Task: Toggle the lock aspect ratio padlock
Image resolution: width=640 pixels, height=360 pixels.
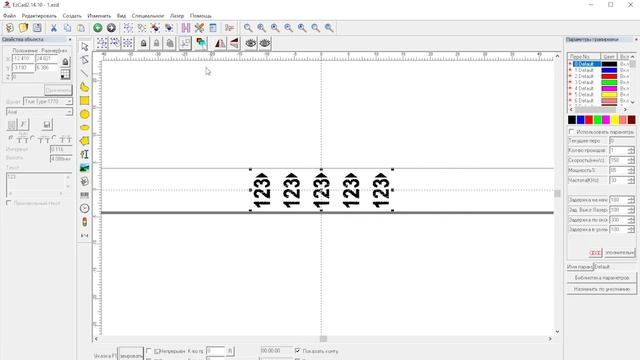Action: [65, 62]
